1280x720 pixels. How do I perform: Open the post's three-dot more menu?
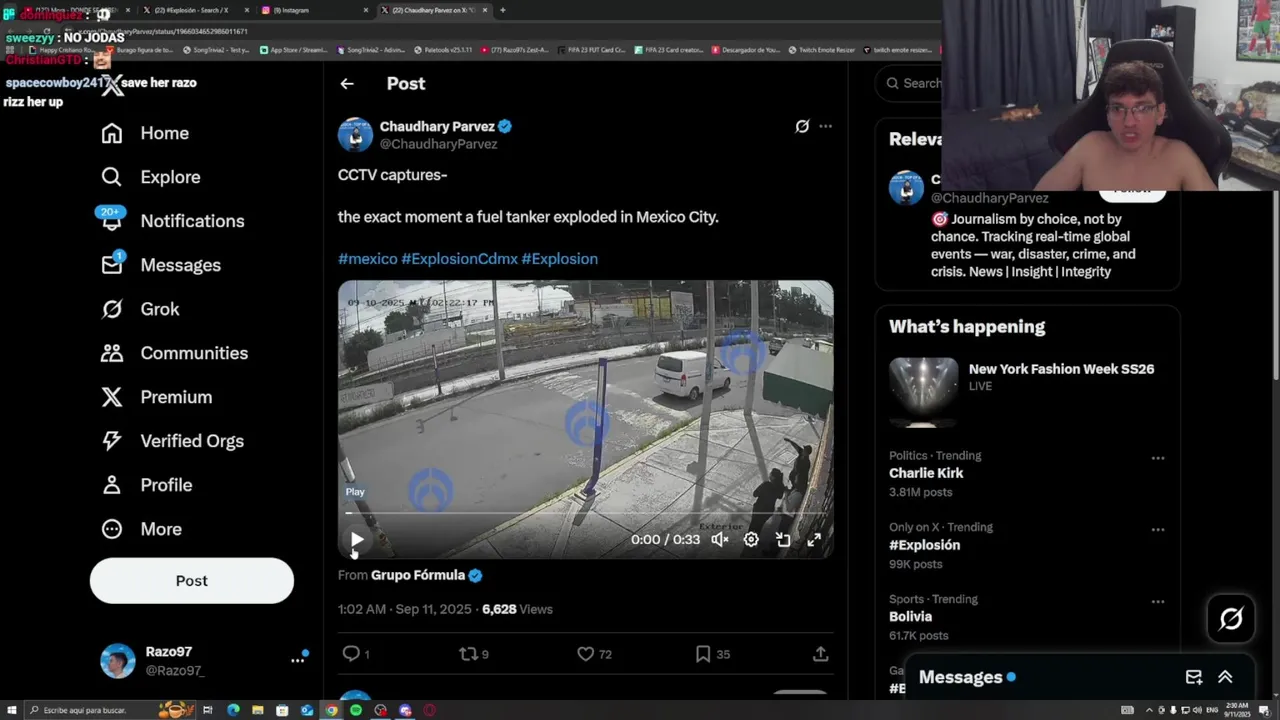825,126
